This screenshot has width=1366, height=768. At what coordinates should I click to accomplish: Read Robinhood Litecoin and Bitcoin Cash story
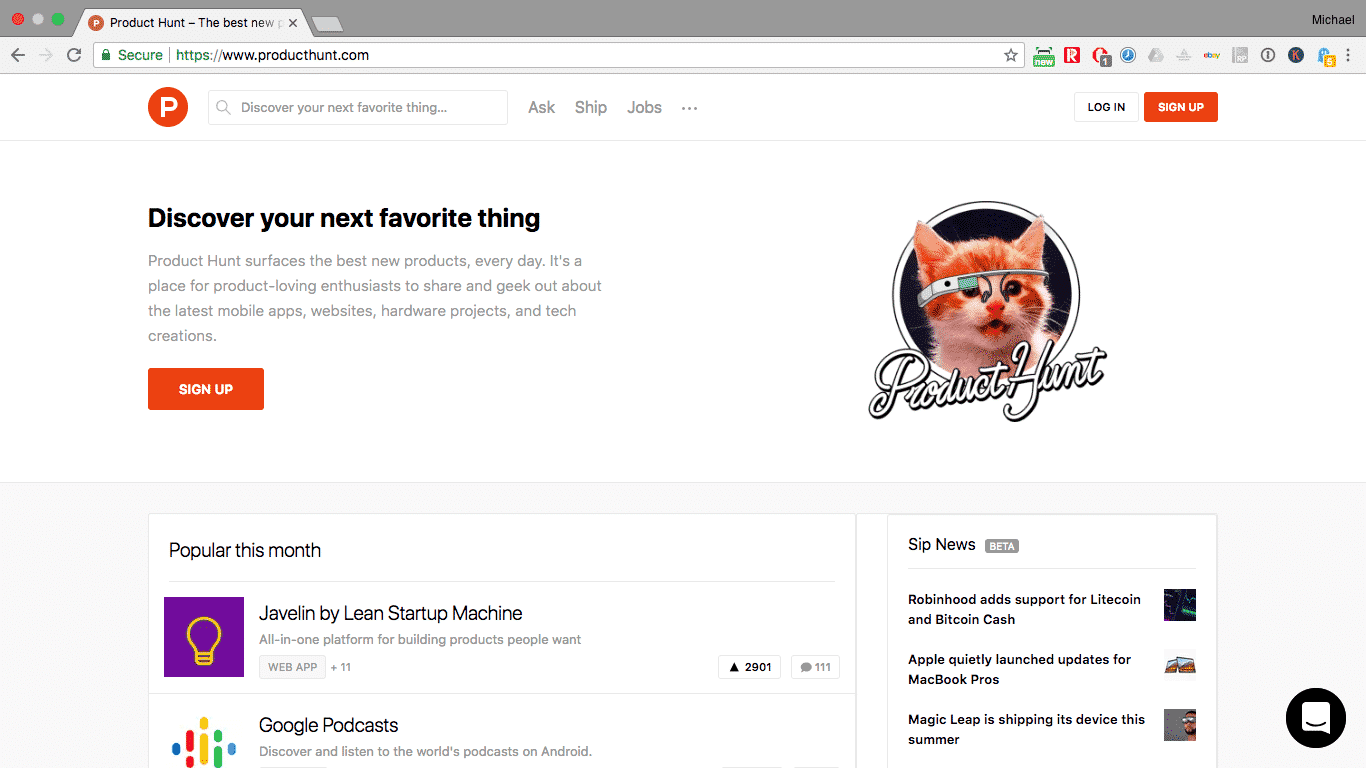point(1024,609)
